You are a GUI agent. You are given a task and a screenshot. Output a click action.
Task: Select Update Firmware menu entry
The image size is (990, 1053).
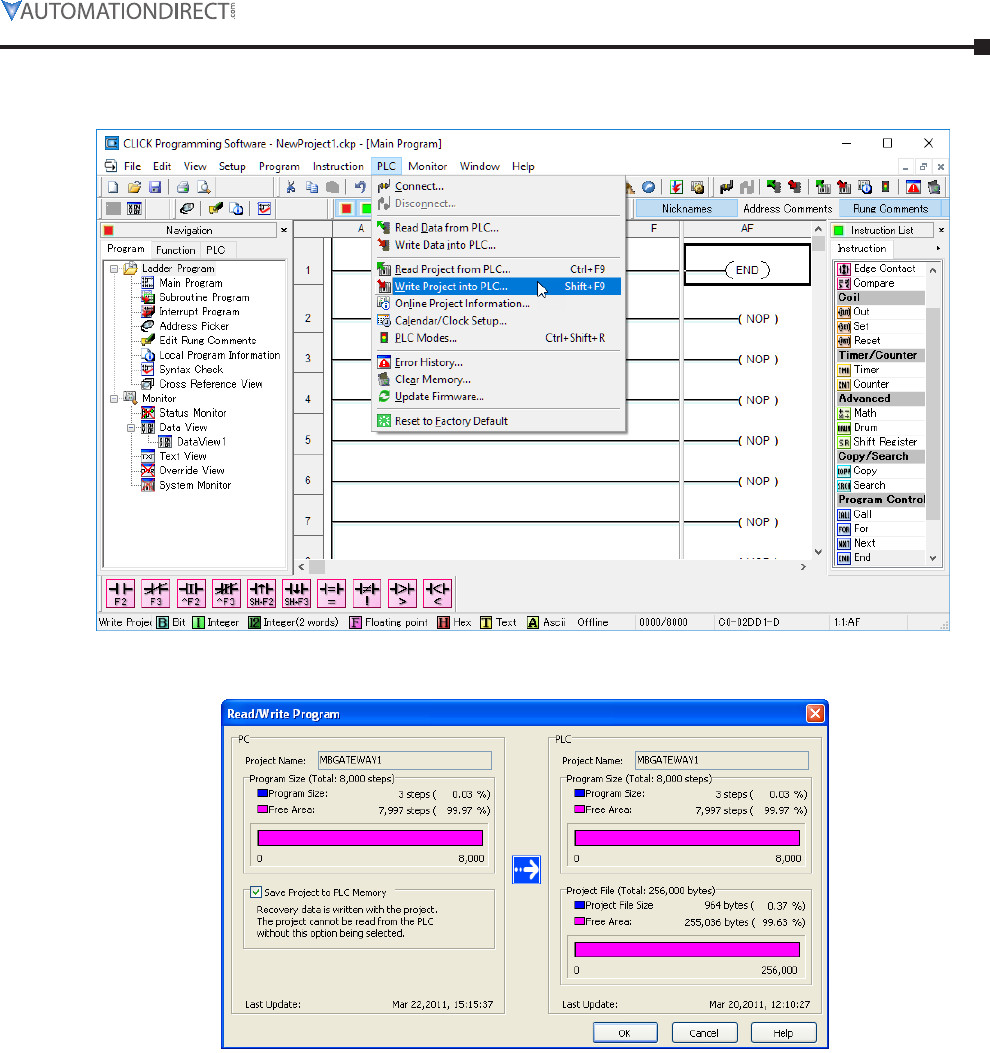coord(498,397)
